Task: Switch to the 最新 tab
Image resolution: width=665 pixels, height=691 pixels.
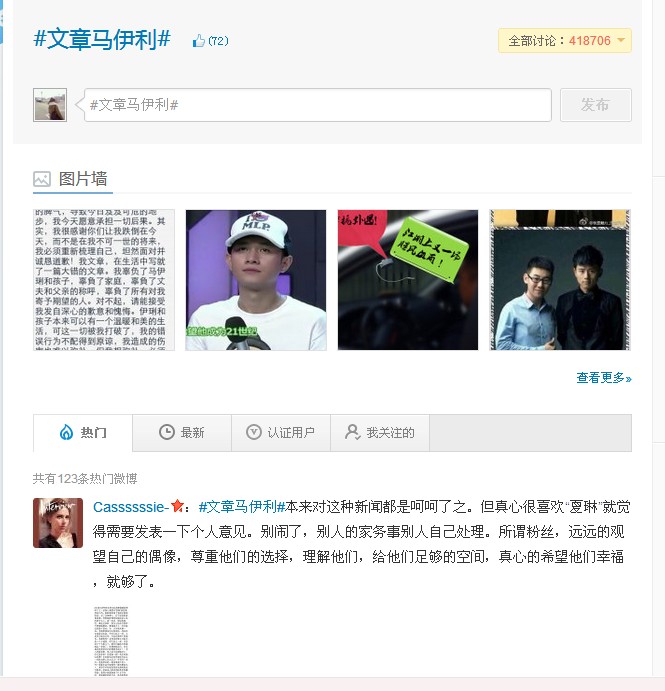Action: (182, 433)
